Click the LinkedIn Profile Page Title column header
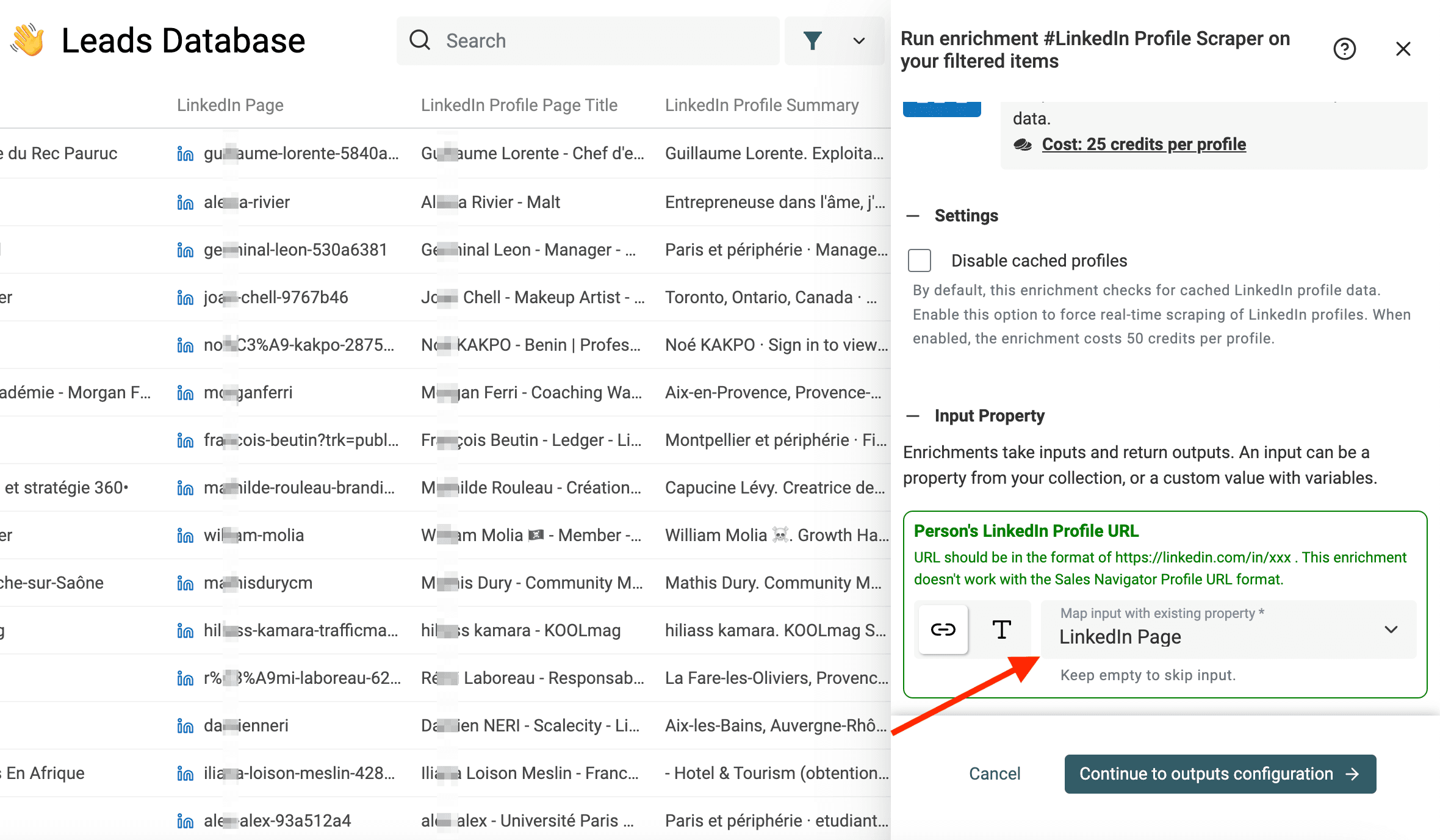Screen dimensions: 1440x840 [519, 105]
